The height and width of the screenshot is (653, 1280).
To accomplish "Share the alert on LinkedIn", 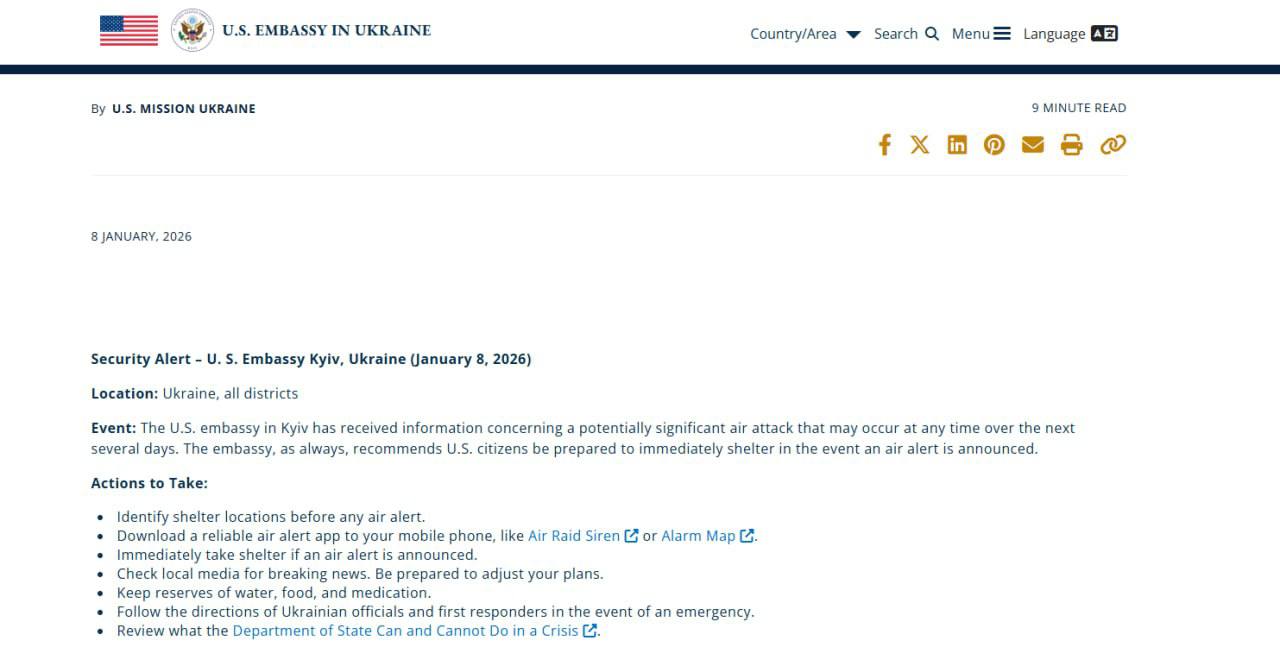I will 957,145.
